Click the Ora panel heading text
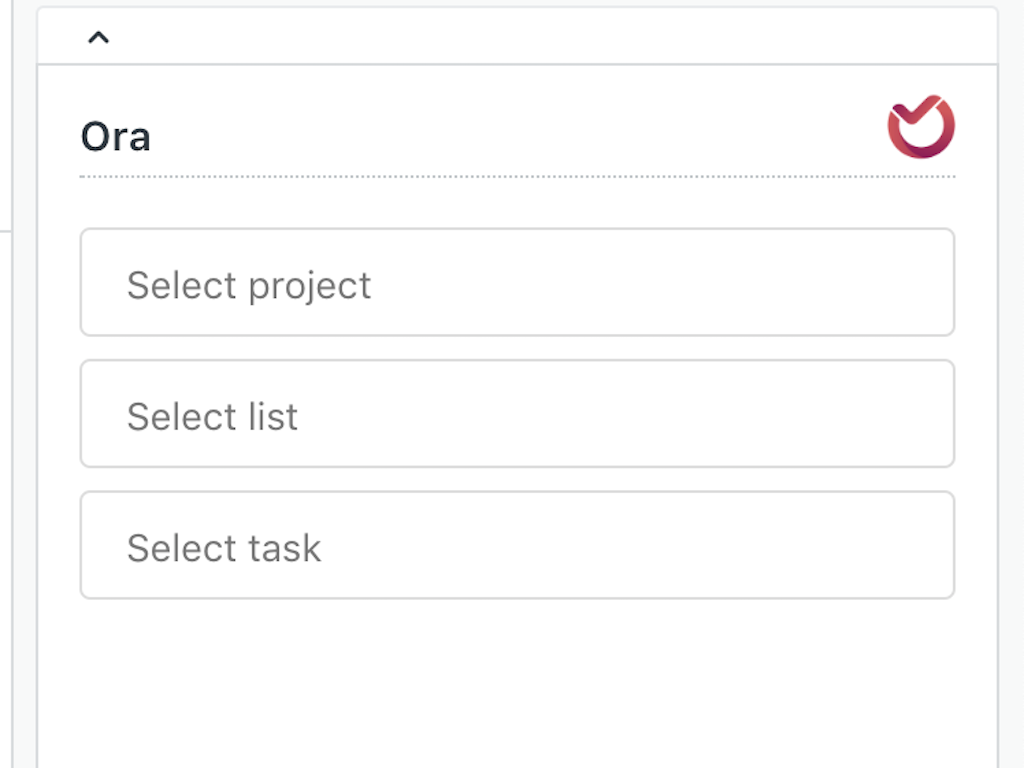 [116, 137]
